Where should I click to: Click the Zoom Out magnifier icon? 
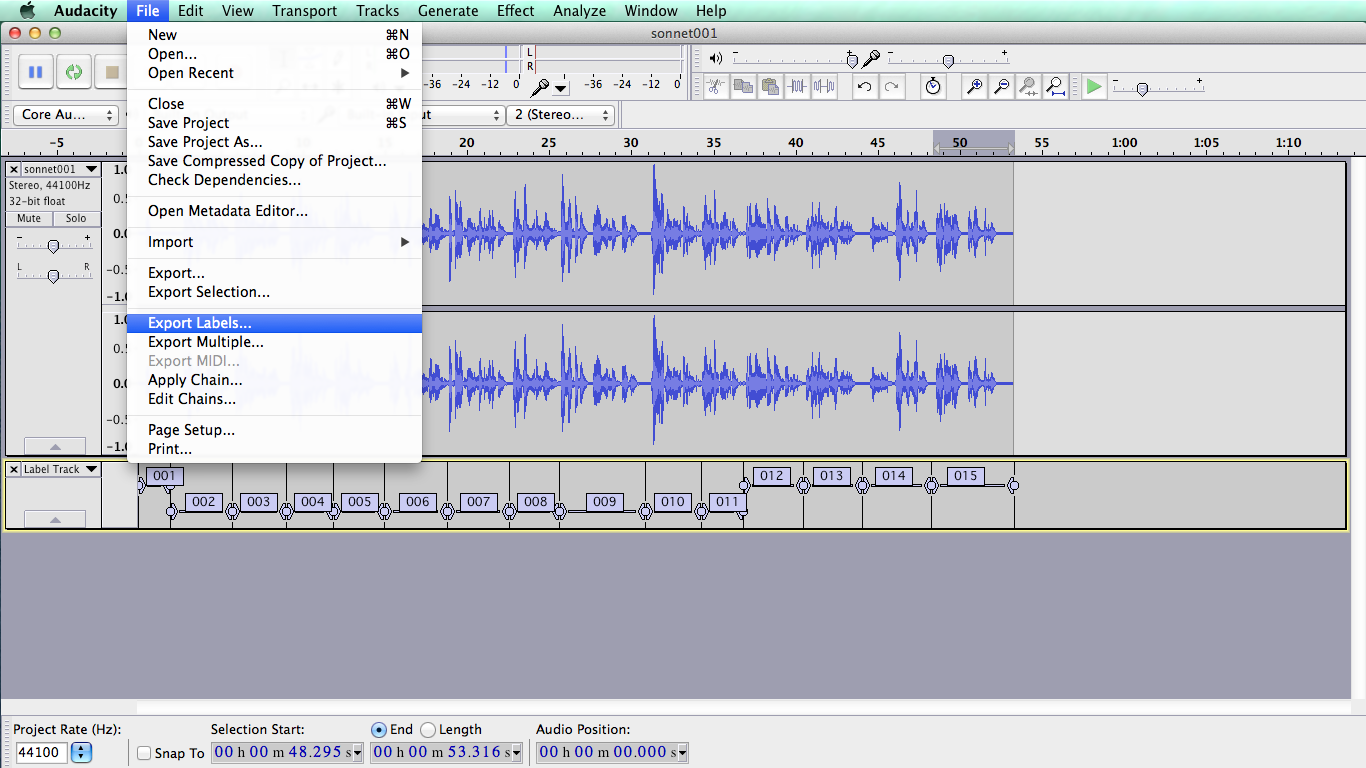click(1001, 87)
